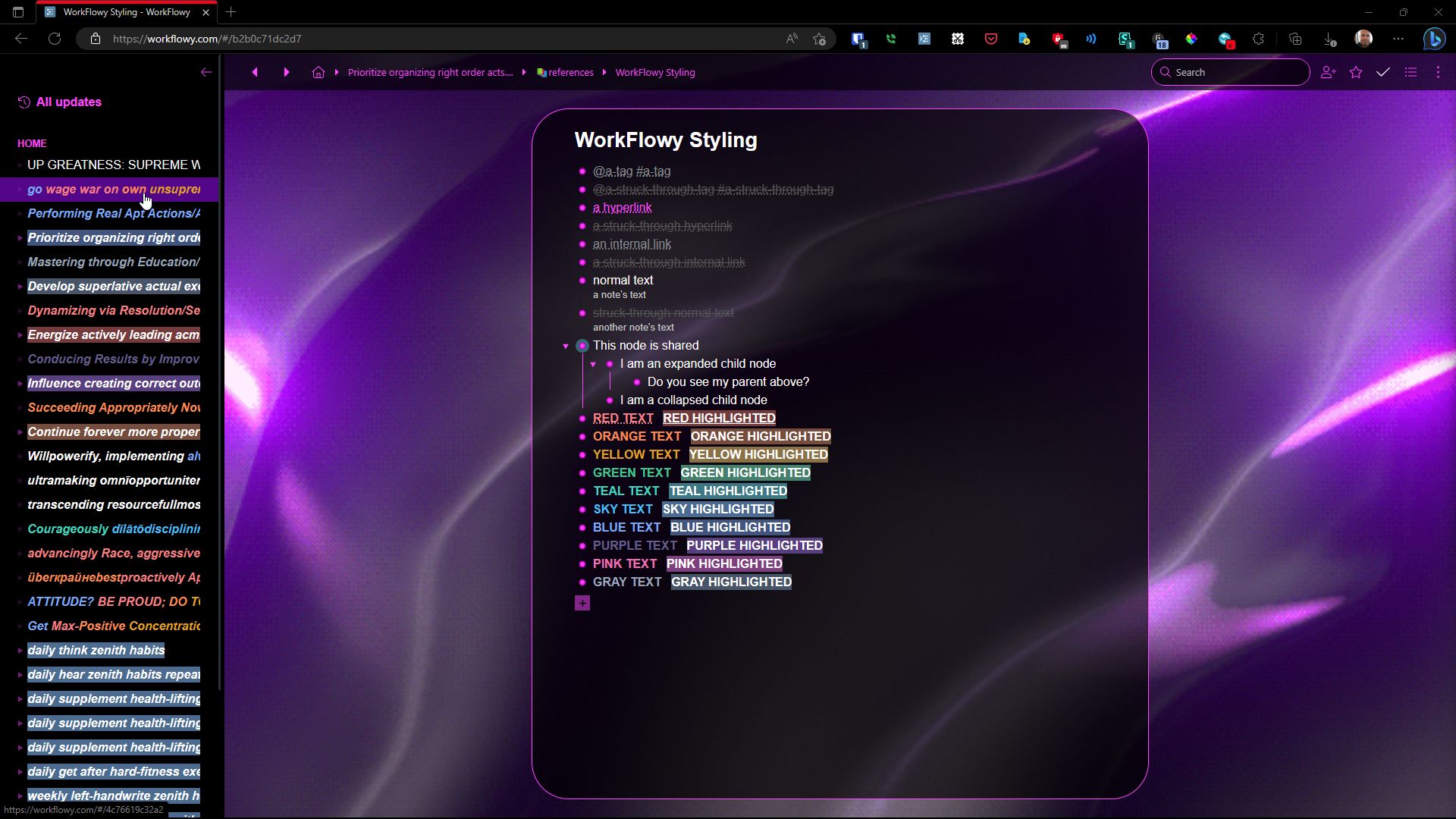Toggle show completed checkmark icon
Viewport: 1456px width, 819px height.
[x=1383, y=72]
